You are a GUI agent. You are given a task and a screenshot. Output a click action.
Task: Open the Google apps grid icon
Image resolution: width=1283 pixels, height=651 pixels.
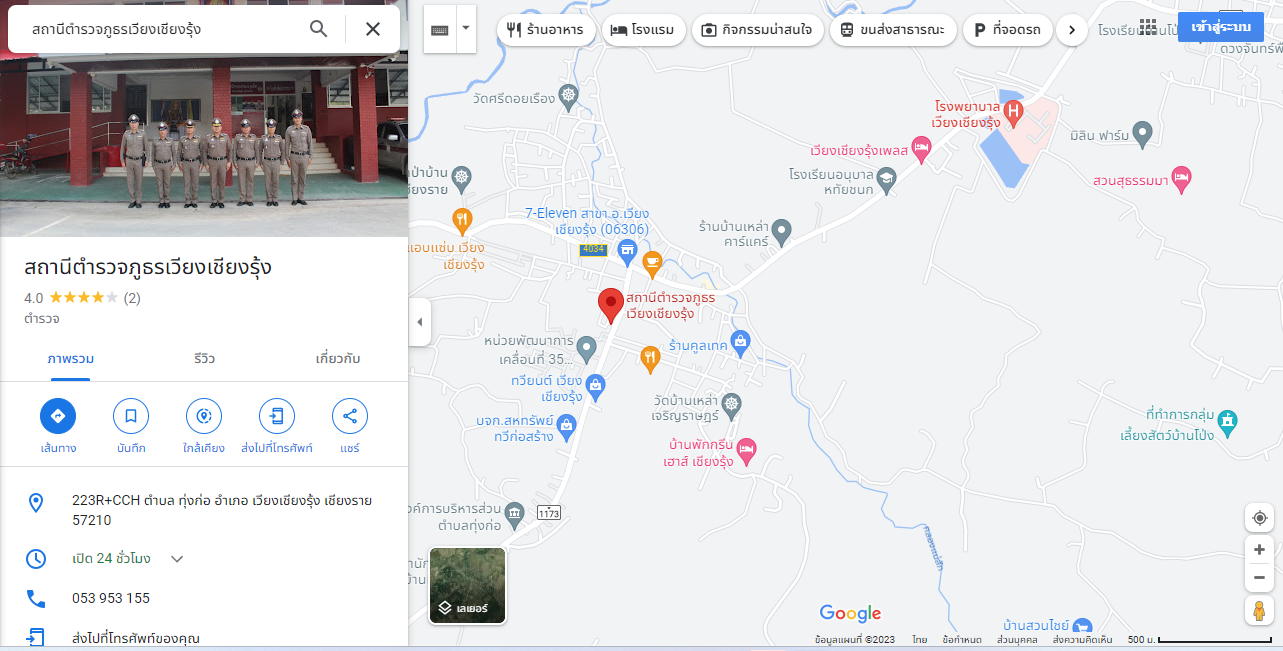[1147, 27]
